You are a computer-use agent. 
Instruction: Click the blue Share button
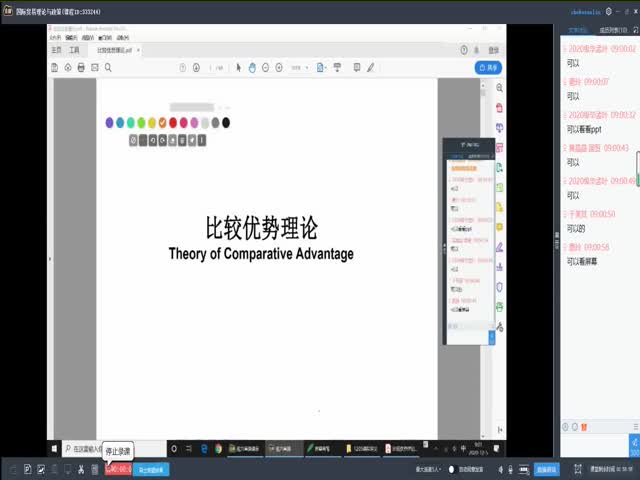[488, 68]
